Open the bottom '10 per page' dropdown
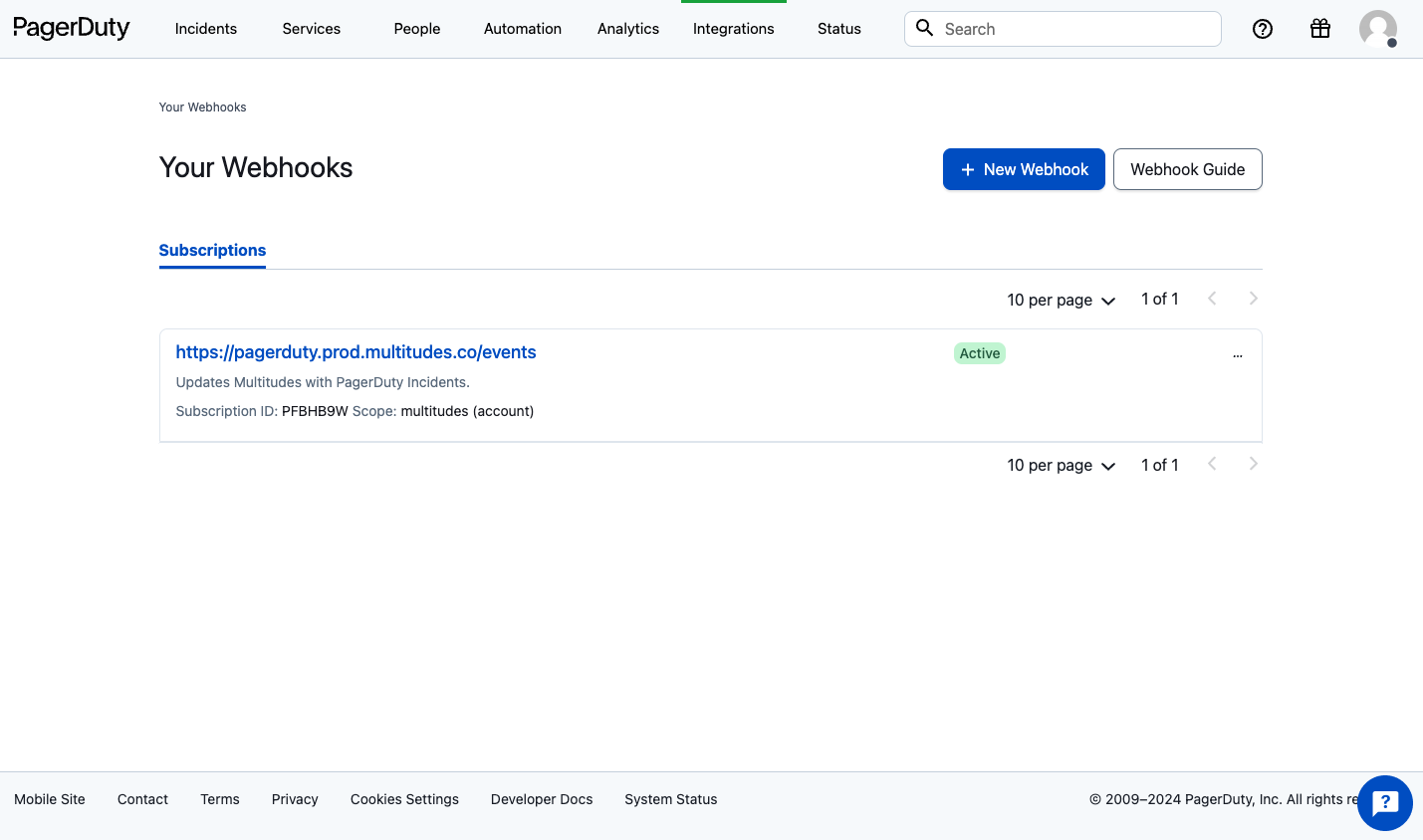 point(1061,465)
